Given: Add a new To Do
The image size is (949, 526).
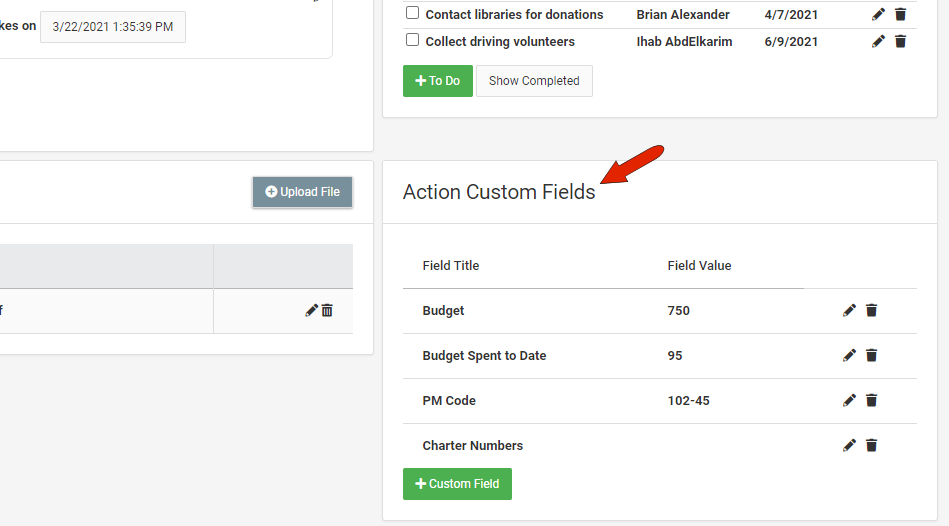Looking at the screenshot, I should (438, 81).
